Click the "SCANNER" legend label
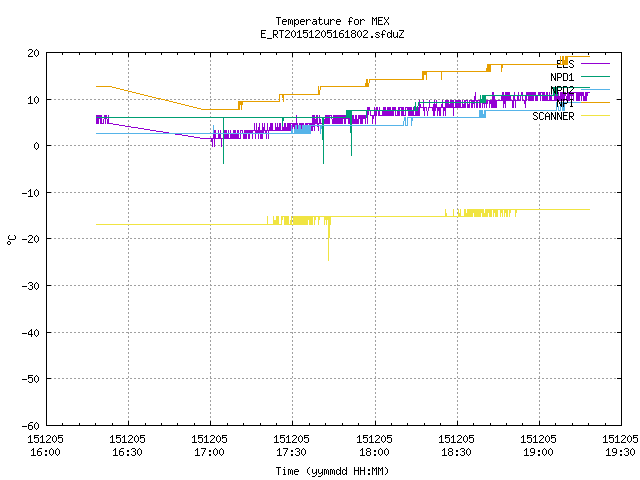The width and height of the screenshot is (640, 480). click(x=553, y=116)
